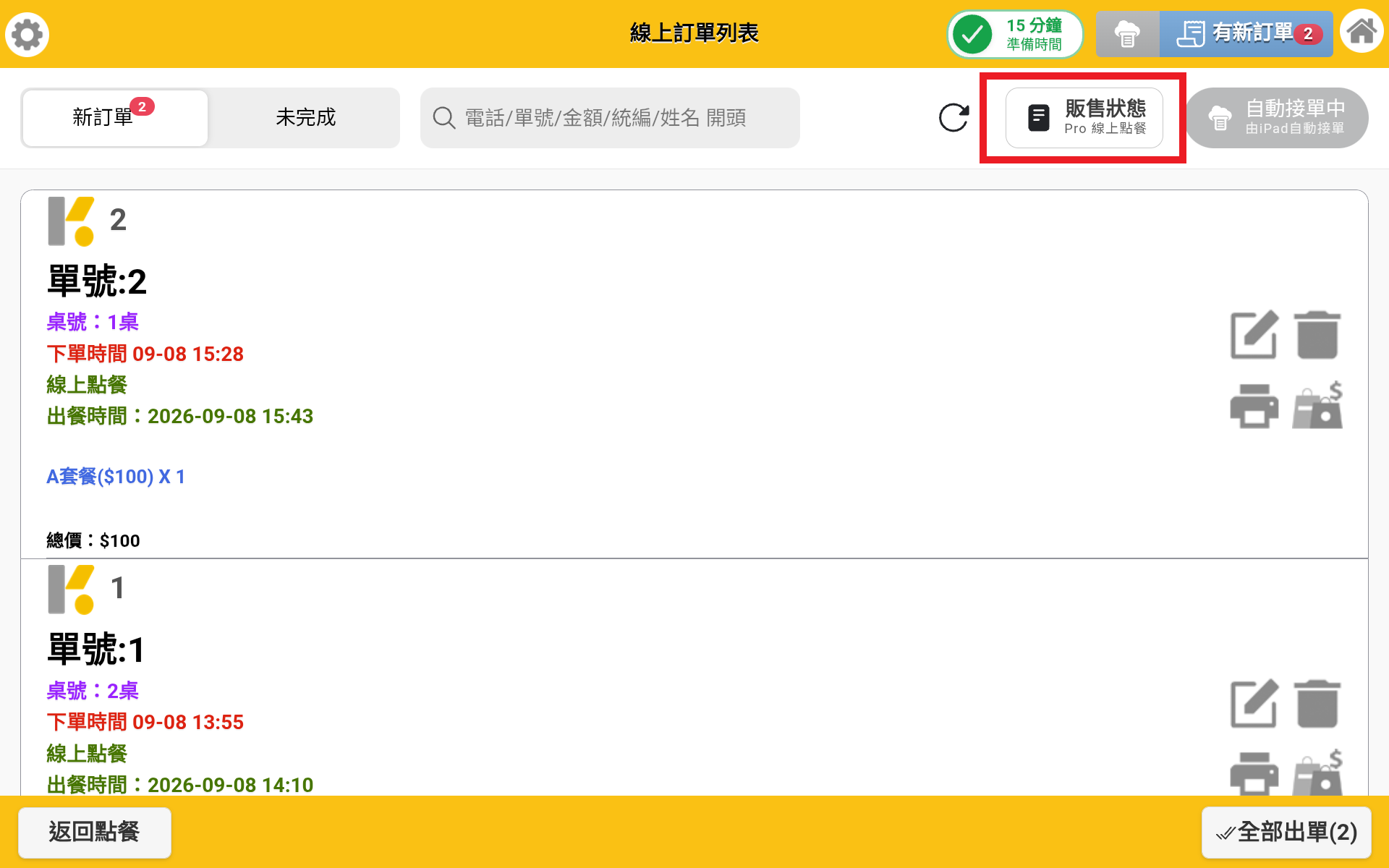
Task: Click the grey chef hat icon in header
Action: (1127, 34)
